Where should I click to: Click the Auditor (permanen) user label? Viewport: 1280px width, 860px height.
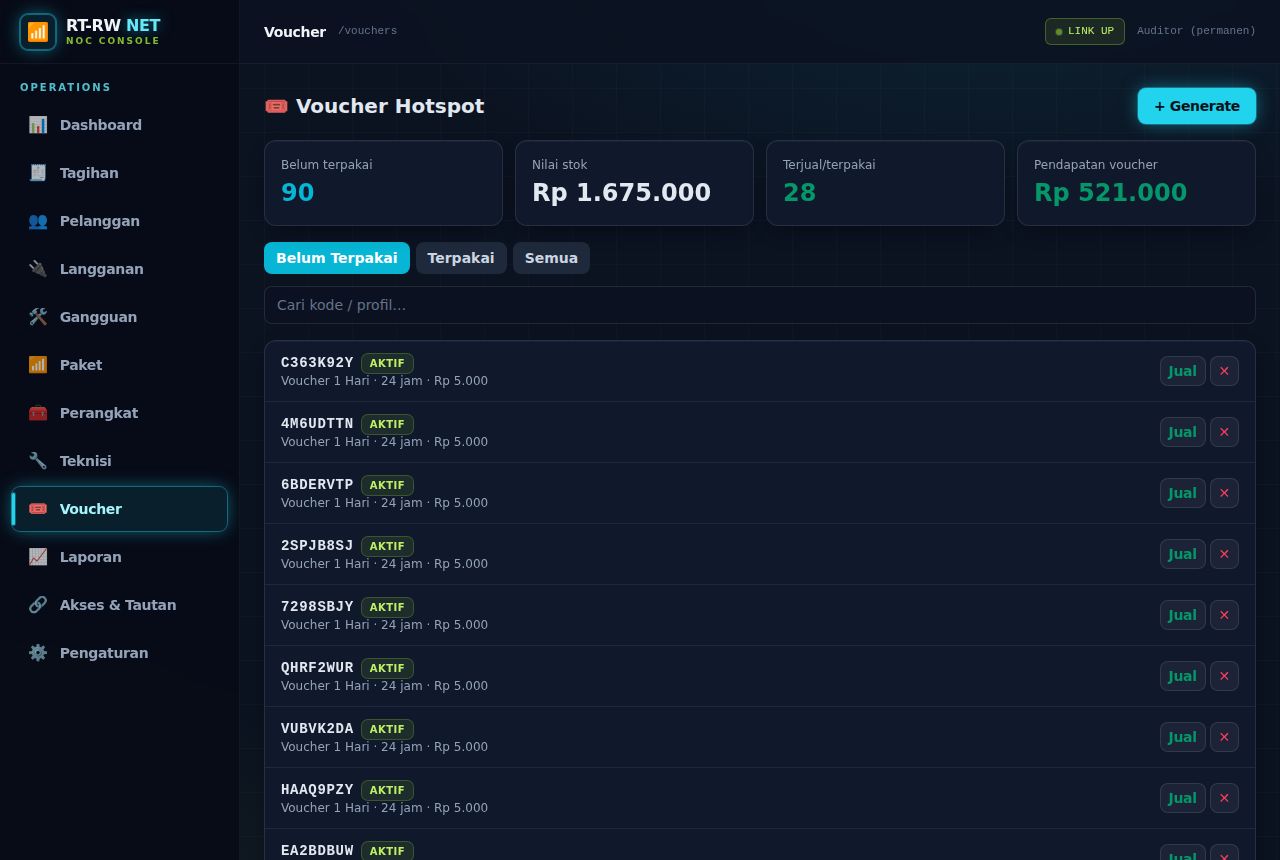[x=1196, y=31]
